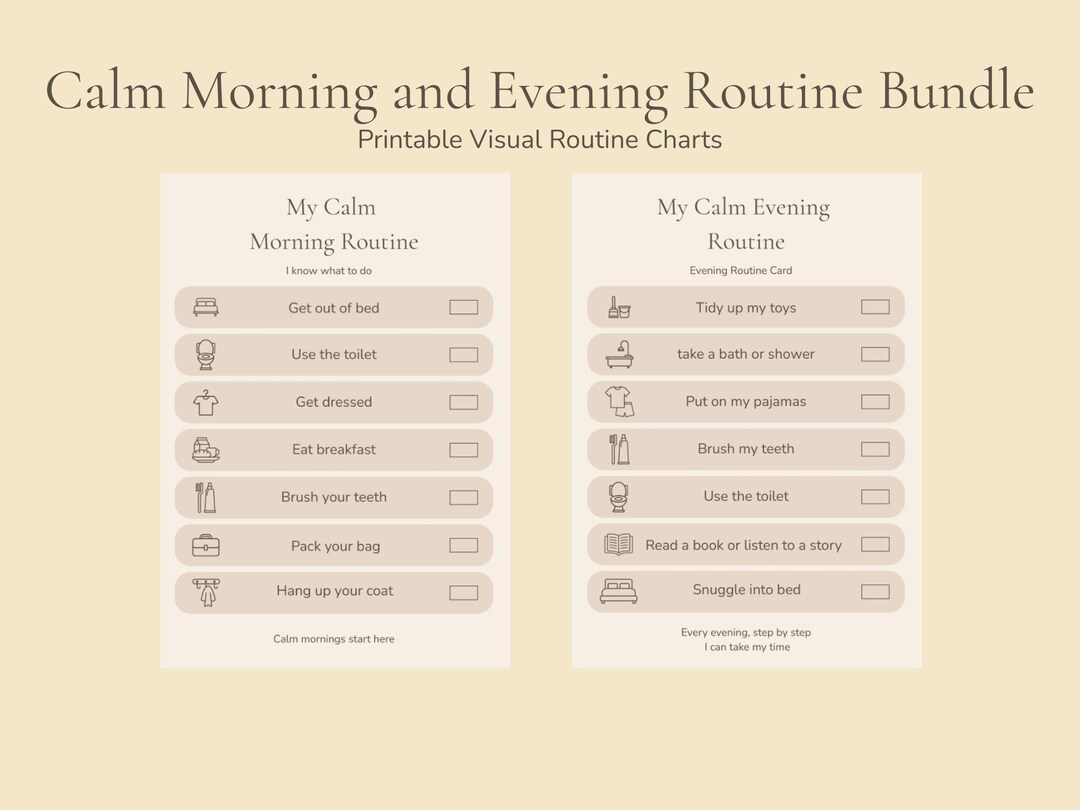1080x810 pixels.
Task: Tick the take a bath or shower checkbox
Action: pyautogui.click(x=875, y=354)
